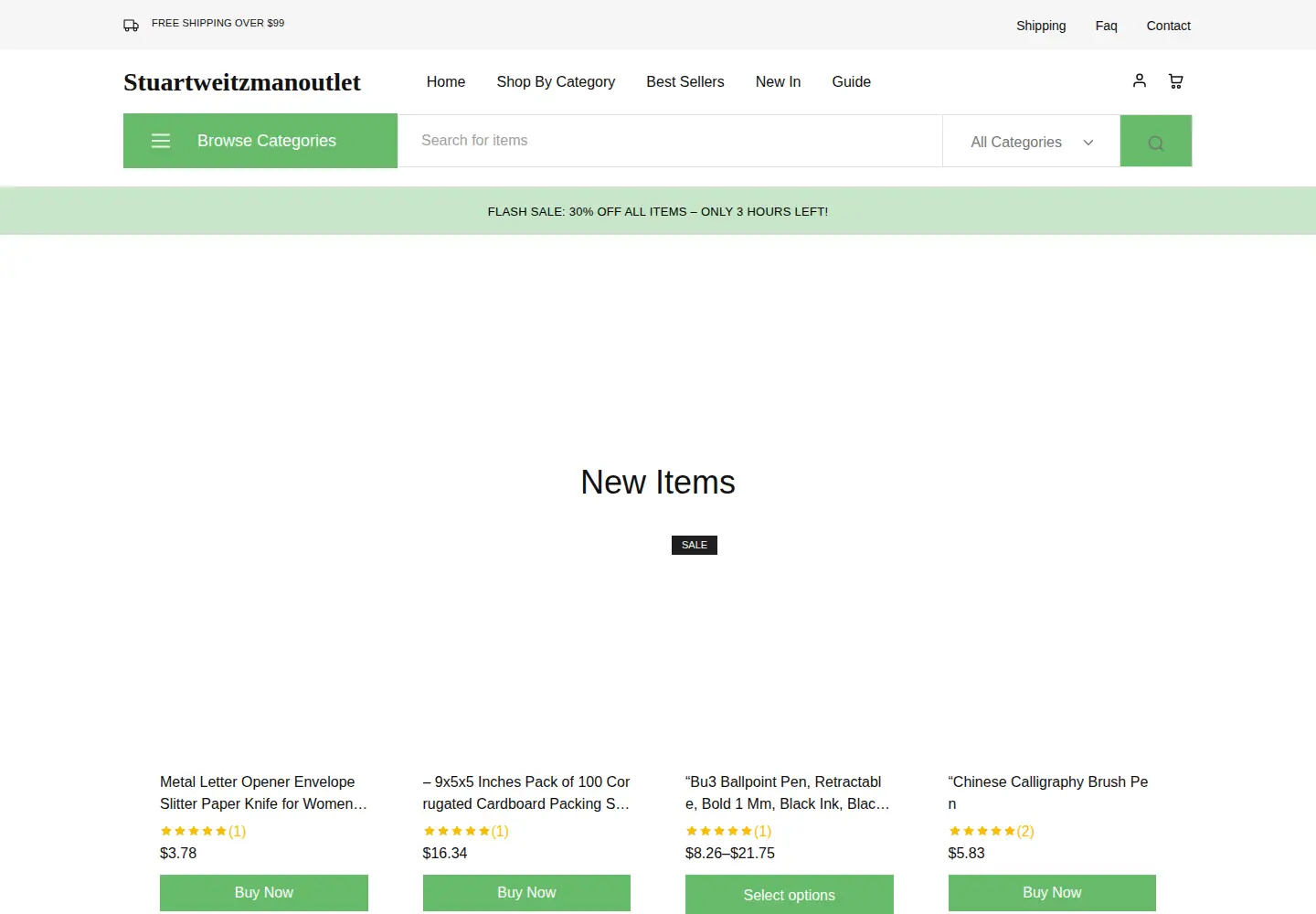Open the Guide menu item
Screen dimensions: 1316x914
pos(851,82)
